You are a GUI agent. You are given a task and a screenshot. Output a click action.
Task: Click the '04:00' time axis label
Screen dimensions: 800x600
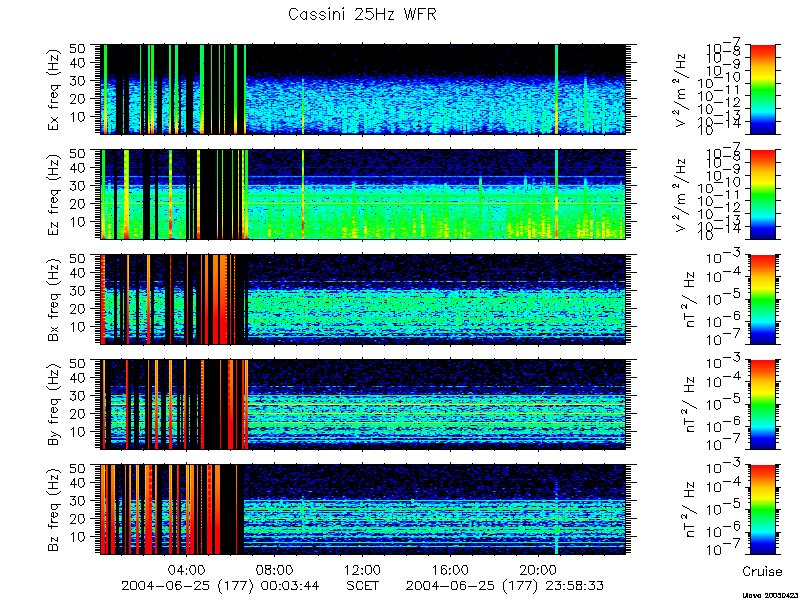[x=188, y=569]
